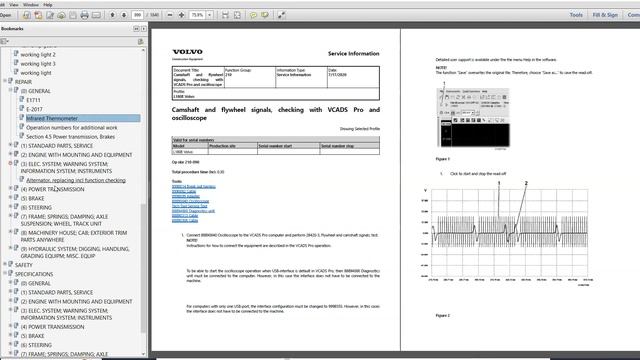The height and width of the screenshot is (360, 640).
Task: Click the oscilloscope waveform graph figure
Action: point(506,235)
